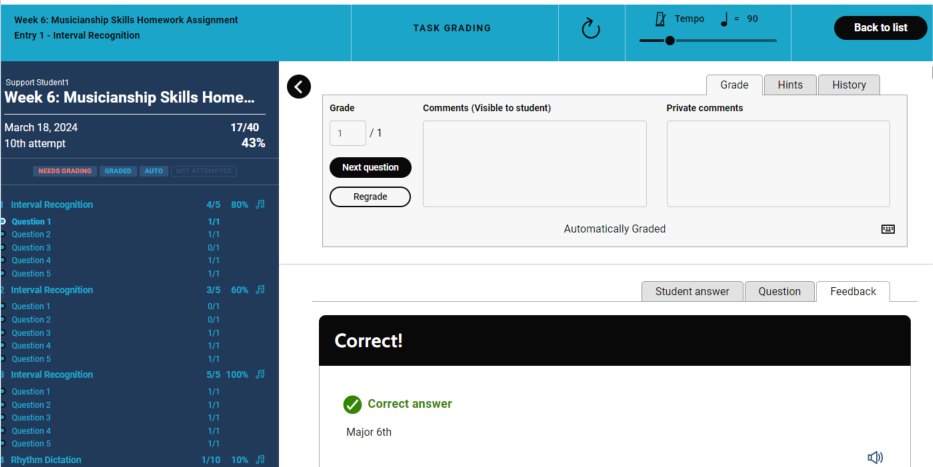
Task: Click the refresh circular arrow icon
Action: point(590,29)
